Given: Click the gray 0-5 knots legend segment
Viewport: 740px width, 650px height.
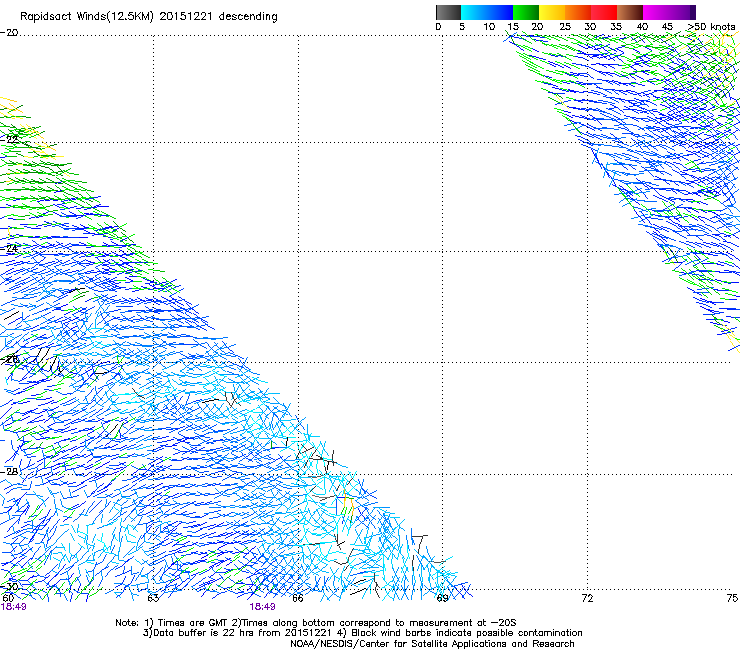Looking at the screenshot, I should coord(448,12).
